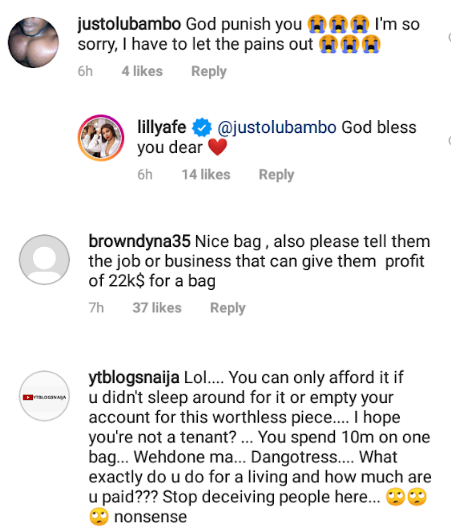Open the lillyafe username link
The width and height of the screenshot is (451, 529).
162,127
